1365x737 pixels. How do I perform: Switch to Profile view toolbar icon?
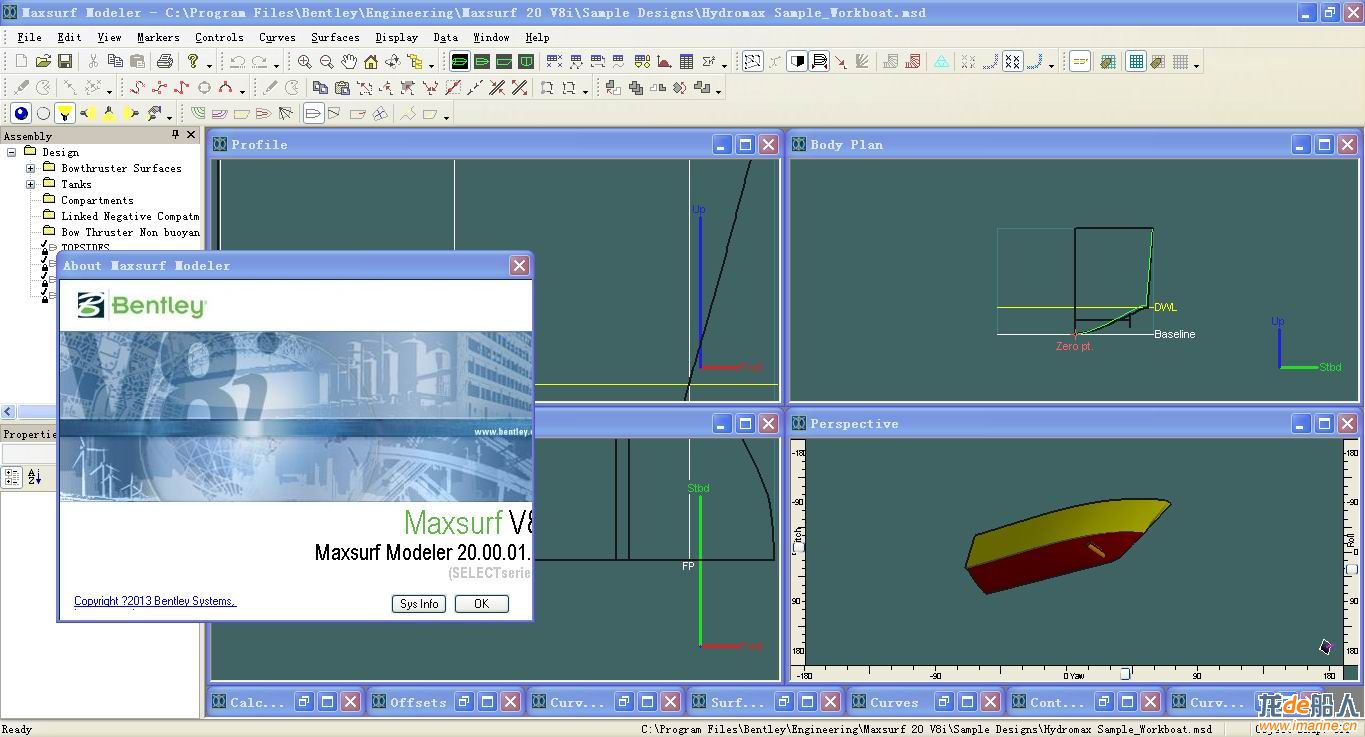[504, 62]
